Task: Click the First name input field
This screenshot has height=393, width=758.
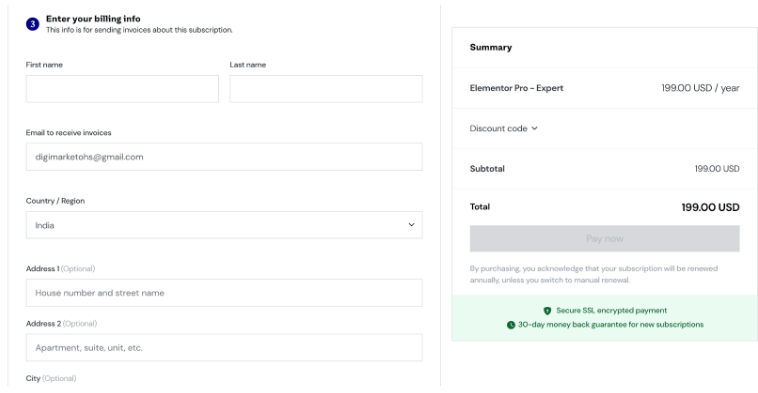Action: point(122,88)
